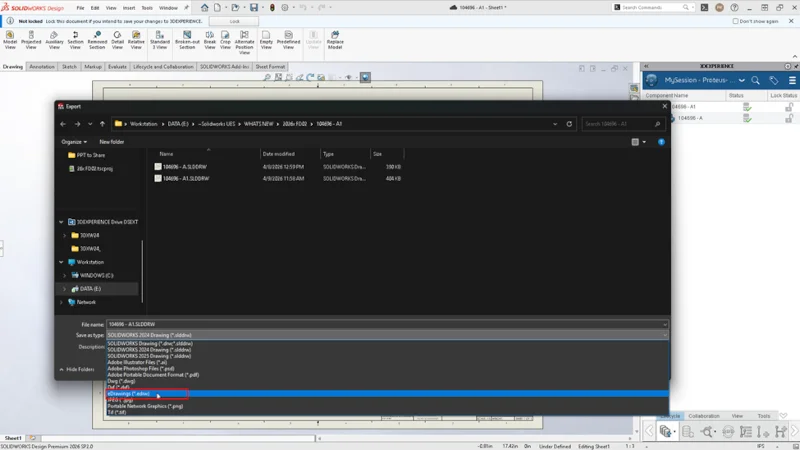Click the Replace Model tool

pos(335,40)
